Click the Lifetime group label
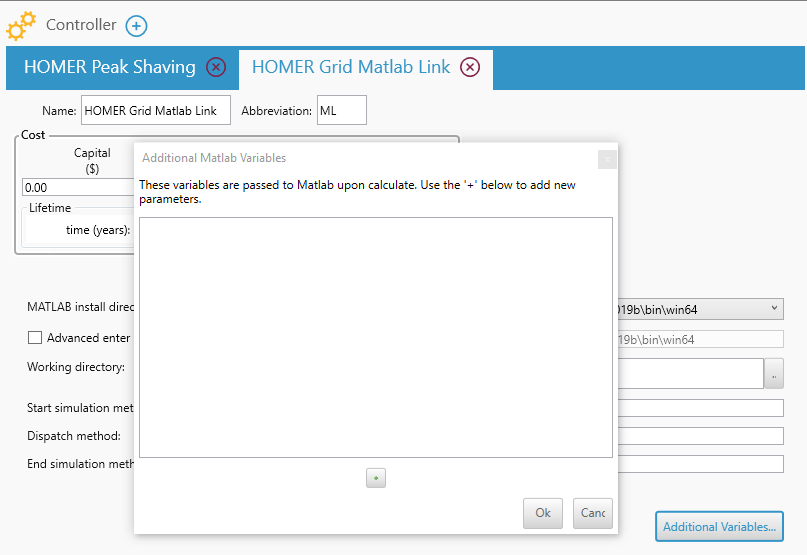Viewport: 807px width, 555px height. 50,208
